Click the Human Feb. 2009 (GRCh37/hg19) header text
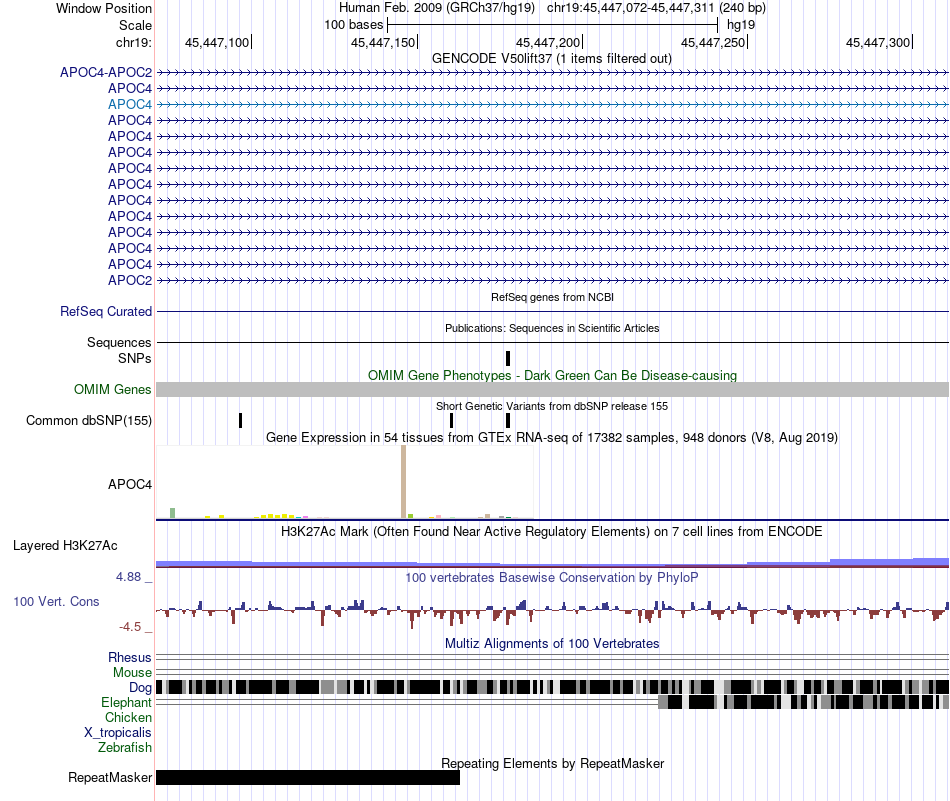This screenshot has height=801, width=950. point(437,8)
